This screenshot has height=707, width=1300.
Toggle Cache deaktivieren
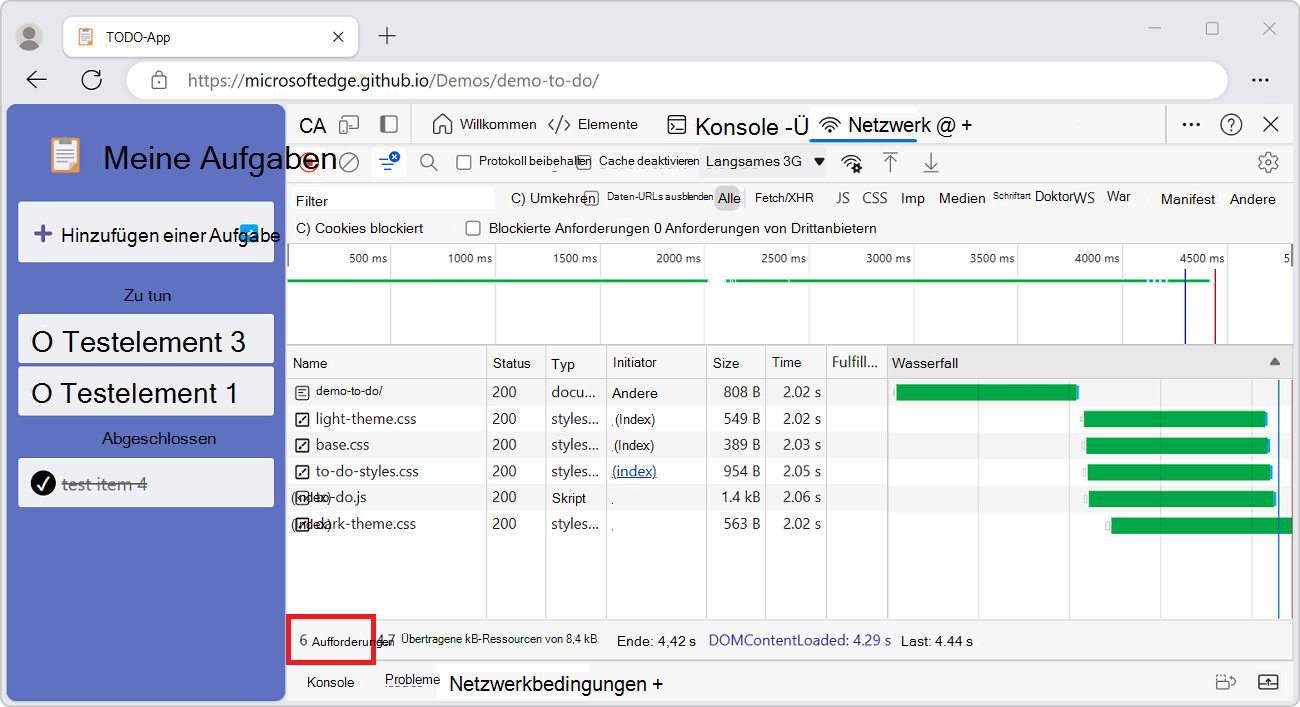tap(583, 161)
